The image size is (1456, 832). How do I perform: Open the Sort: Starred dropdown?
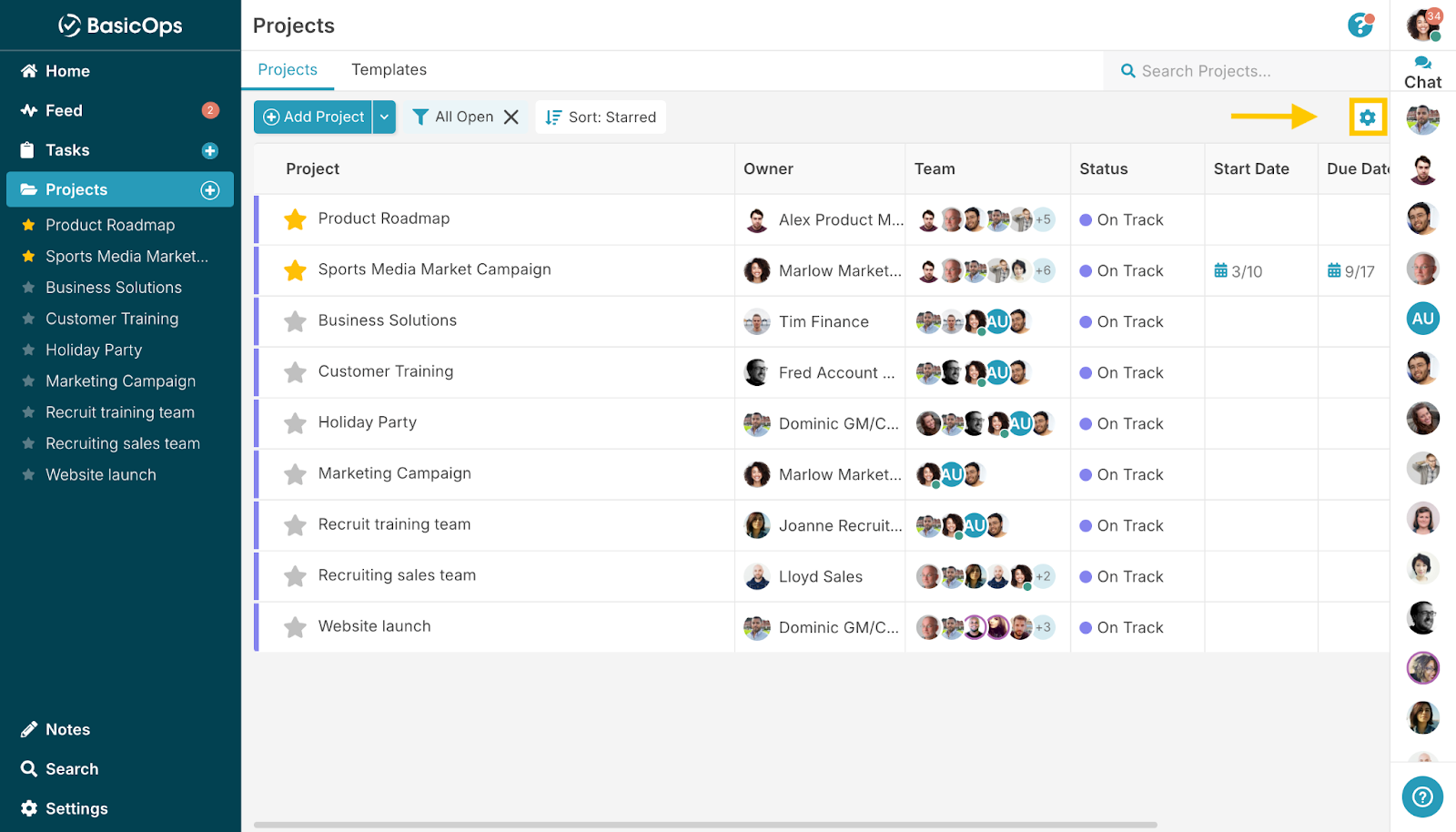601,117
